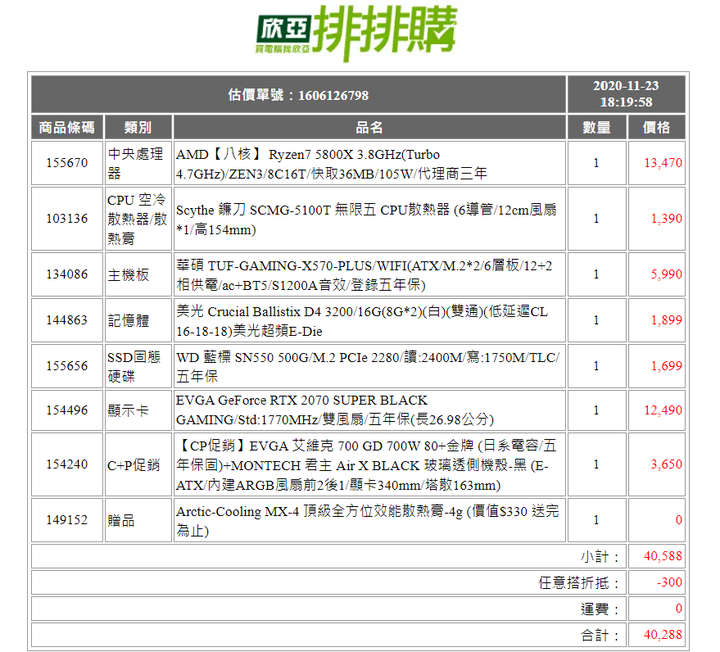Viewport: 720px width, 652px height.
Task: Click 美光 Crucial Ballistix D4 product name
Action: (362, 321)
